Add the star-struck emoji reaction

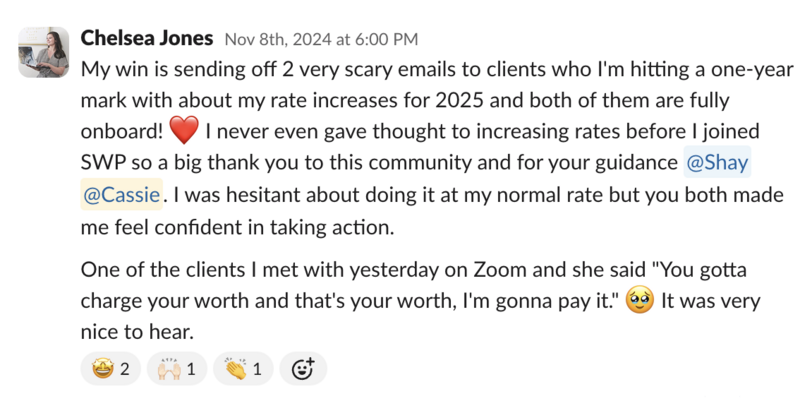[x=110, y=368]
